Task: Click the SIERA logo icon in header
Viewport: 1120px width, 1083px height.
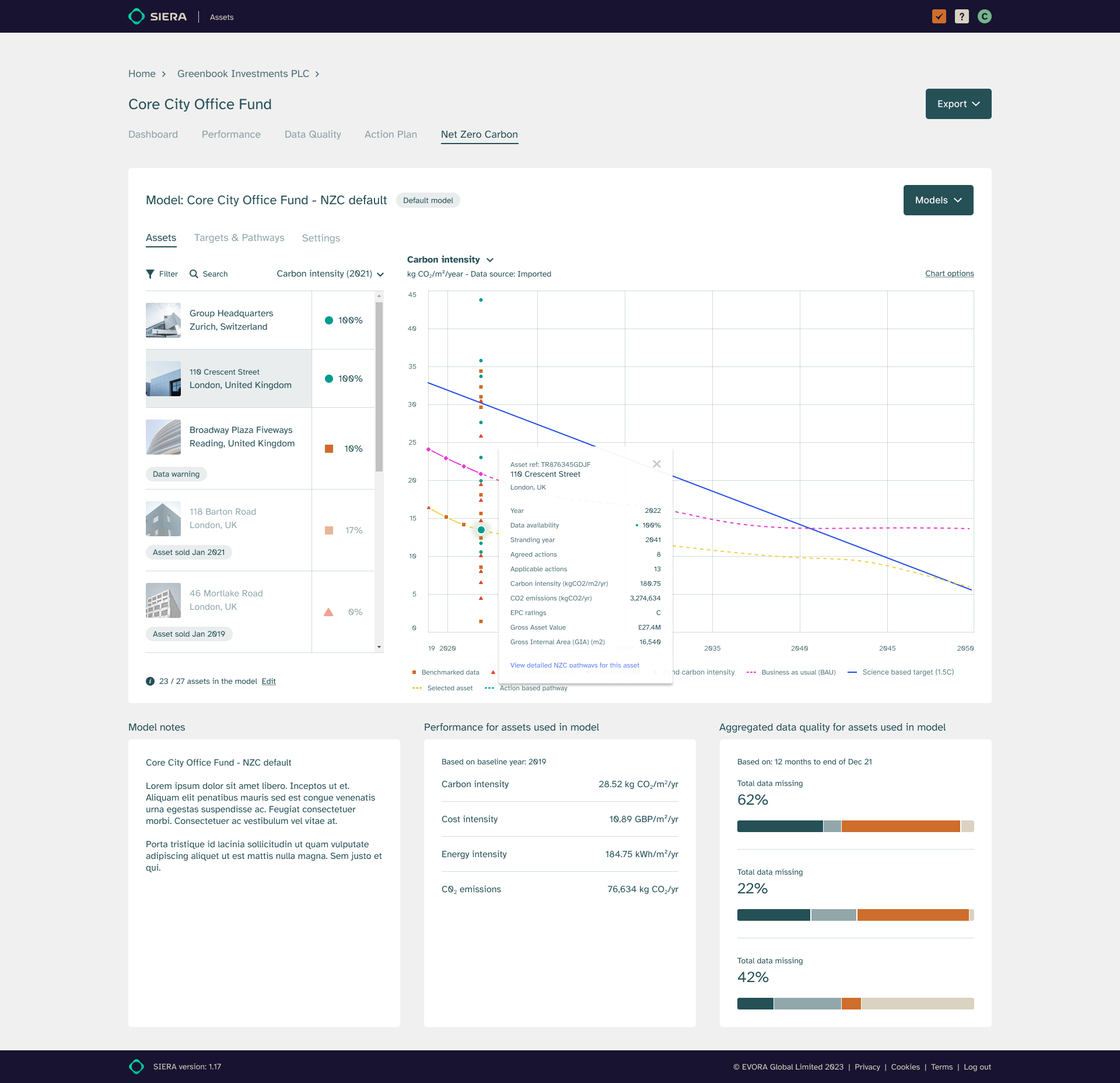Action: click(x=136, y=16)
